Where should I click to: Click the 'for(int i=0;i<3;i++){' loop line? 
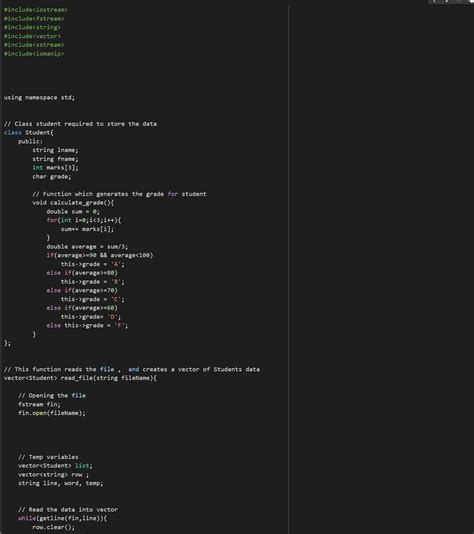[x=84, y=220]
